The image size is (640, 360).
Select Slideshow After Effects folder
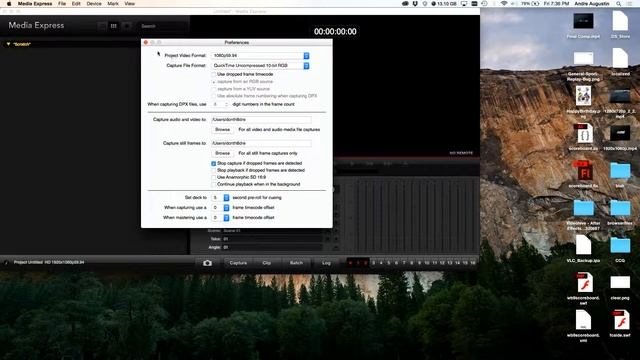click(583, 208)
